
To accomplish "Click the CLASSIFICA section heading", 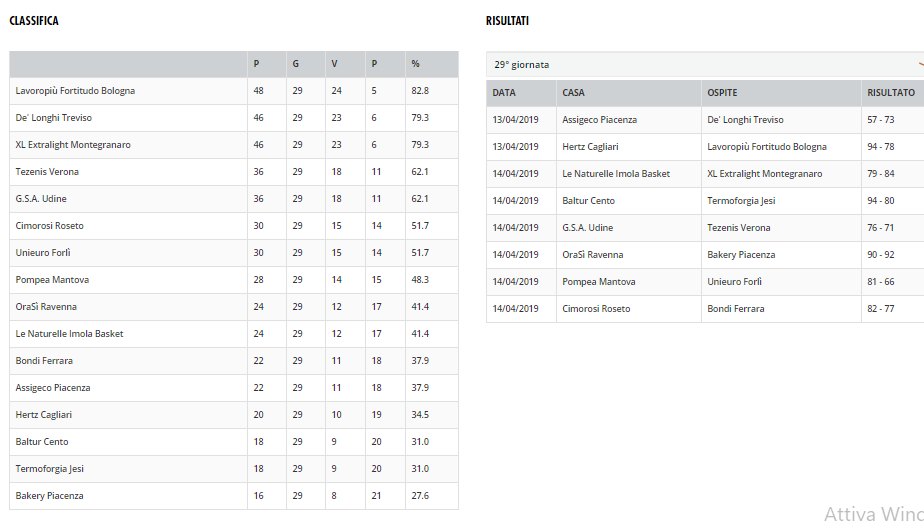I will point(34,21).
